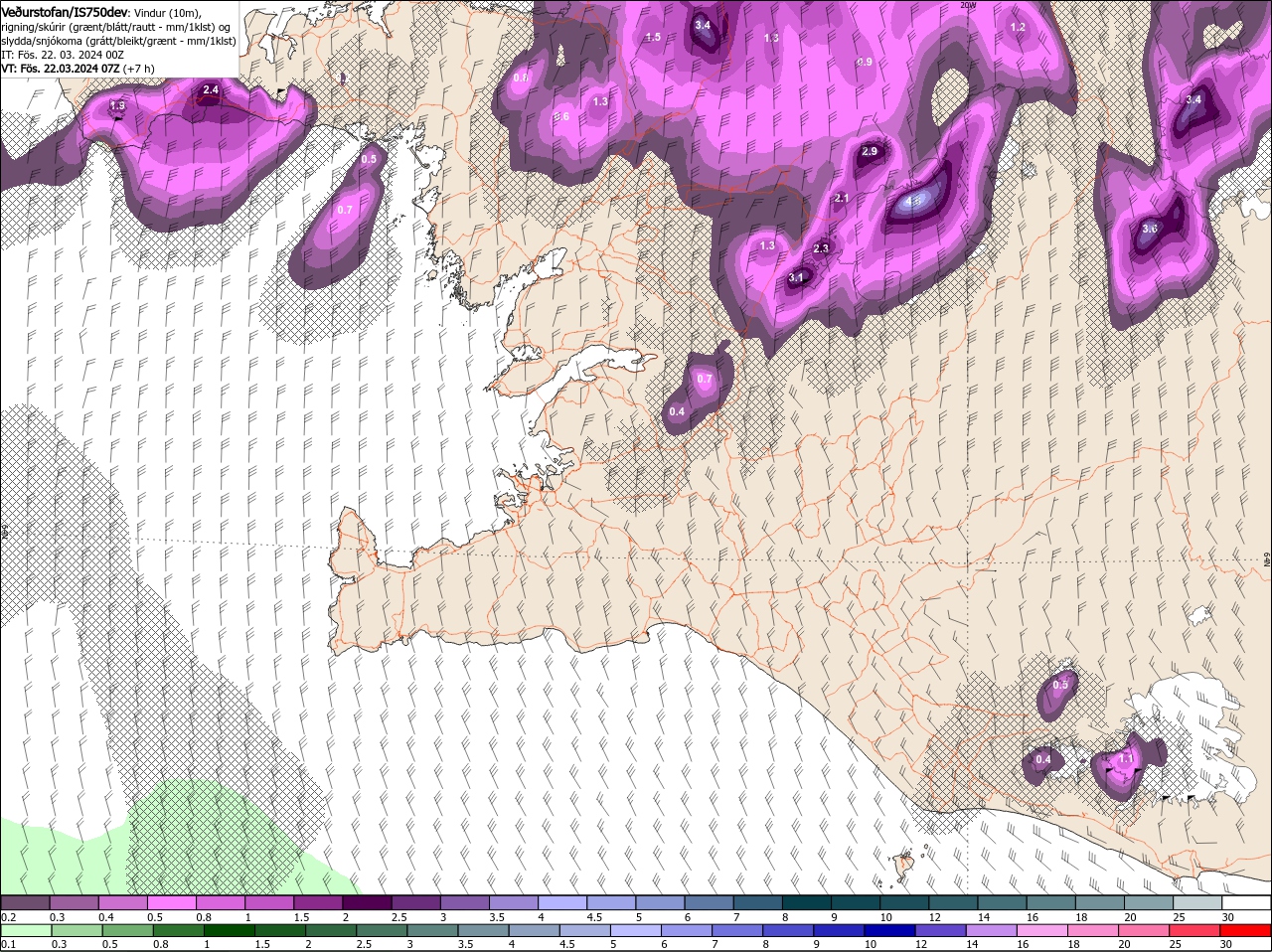The height and width of the screenshot is (952, 1272).
Task: Click the 'slydda/snjókoma' legend description line
Action: coord(118,41)
